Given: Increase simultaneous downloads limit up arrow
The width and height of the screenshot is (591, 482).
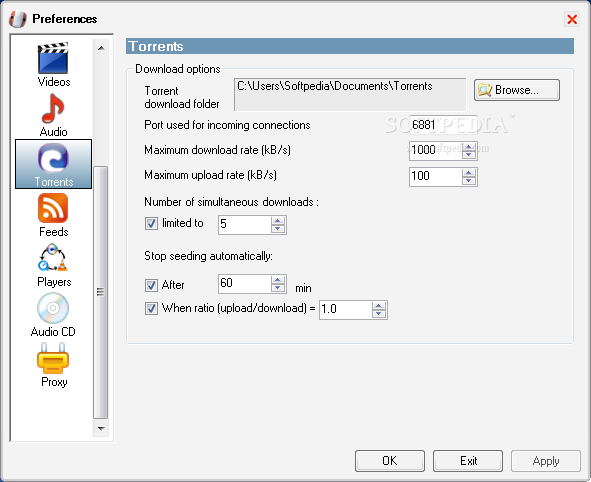Looking at the screenshot, I should click(x=278, y=221).
